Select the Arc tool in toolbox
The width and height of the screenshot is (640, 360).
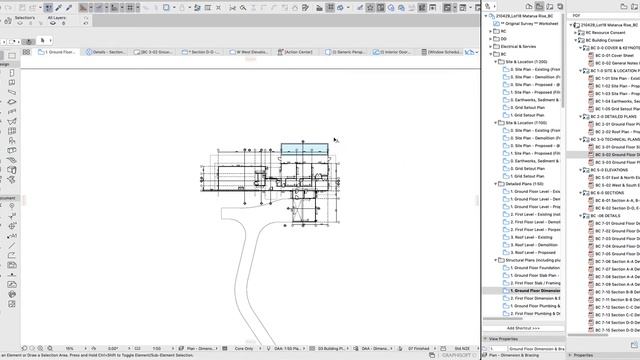tap(12, 255)
